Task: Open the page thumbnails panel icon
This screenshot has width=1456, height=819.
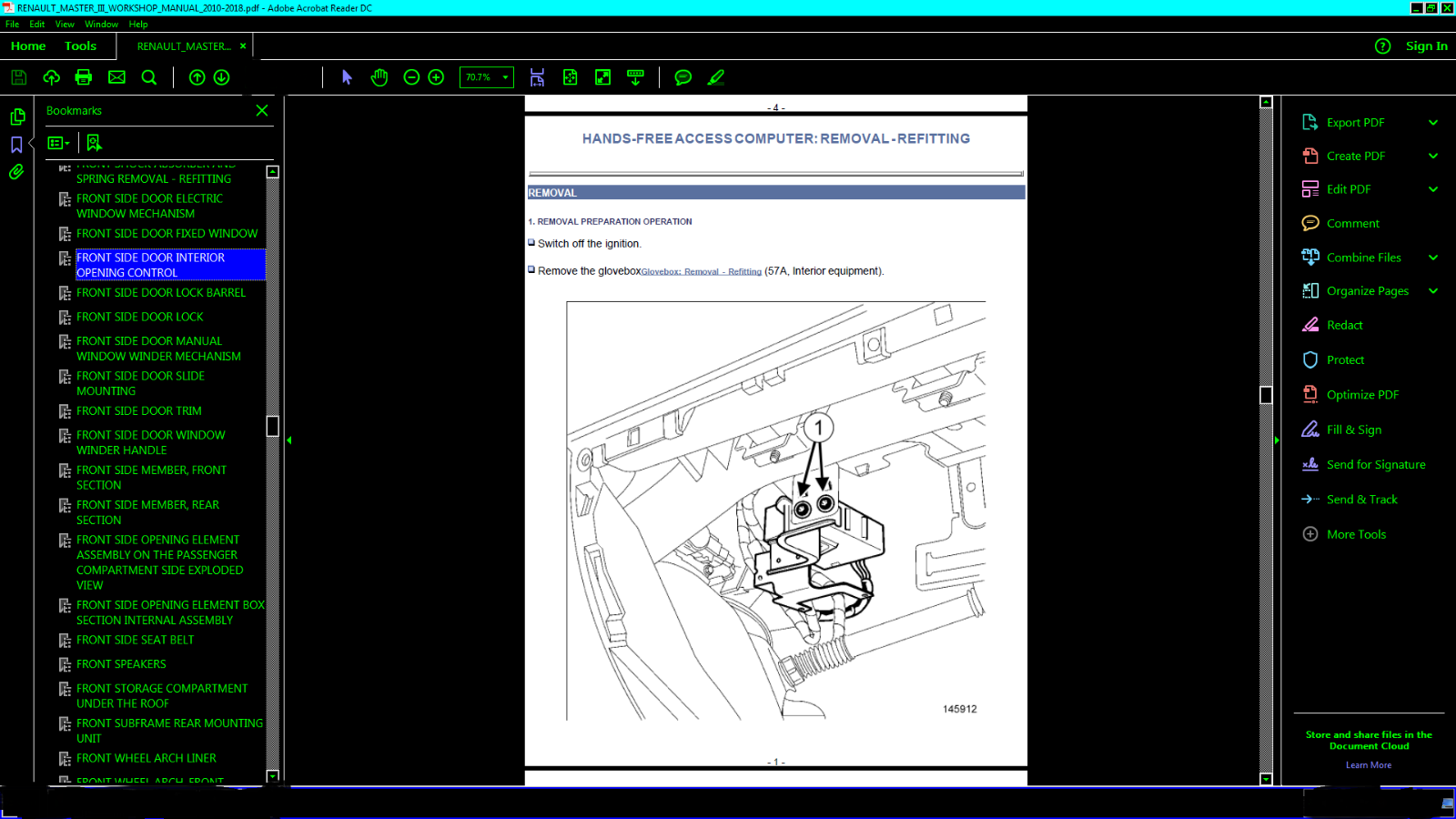Action: point(17,116)
